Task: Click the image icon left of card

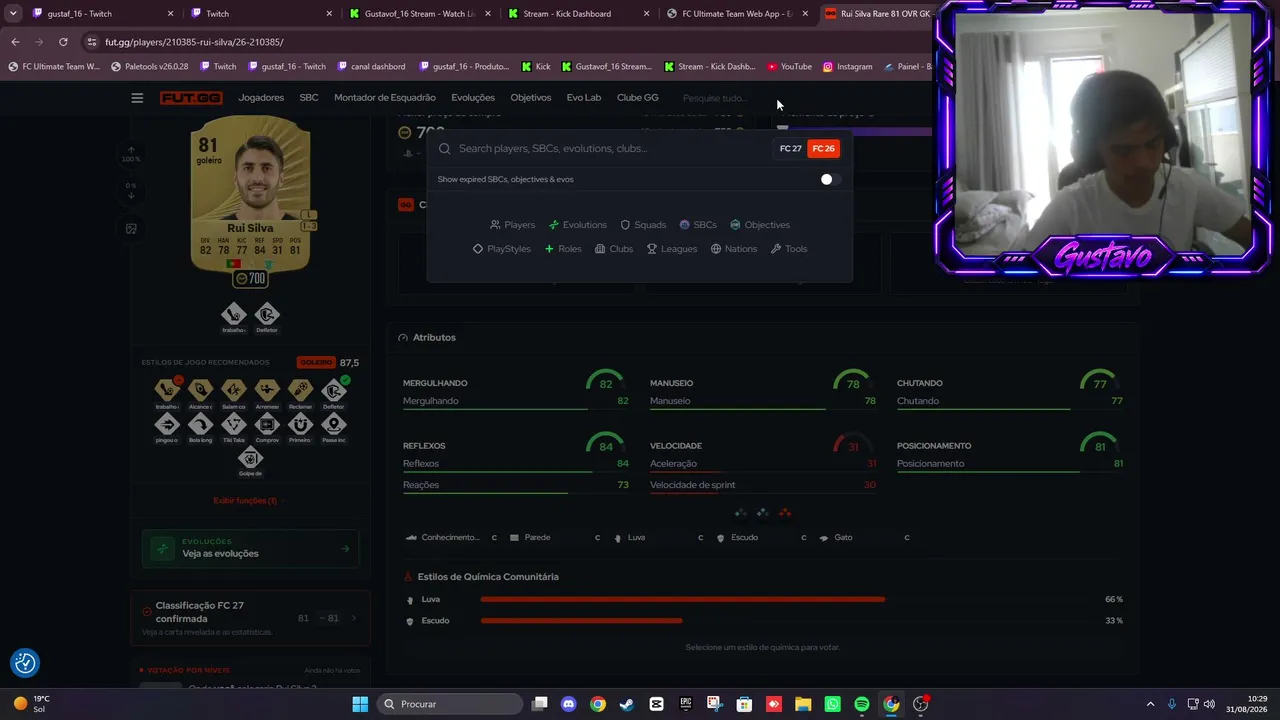Action: point(131,229)
